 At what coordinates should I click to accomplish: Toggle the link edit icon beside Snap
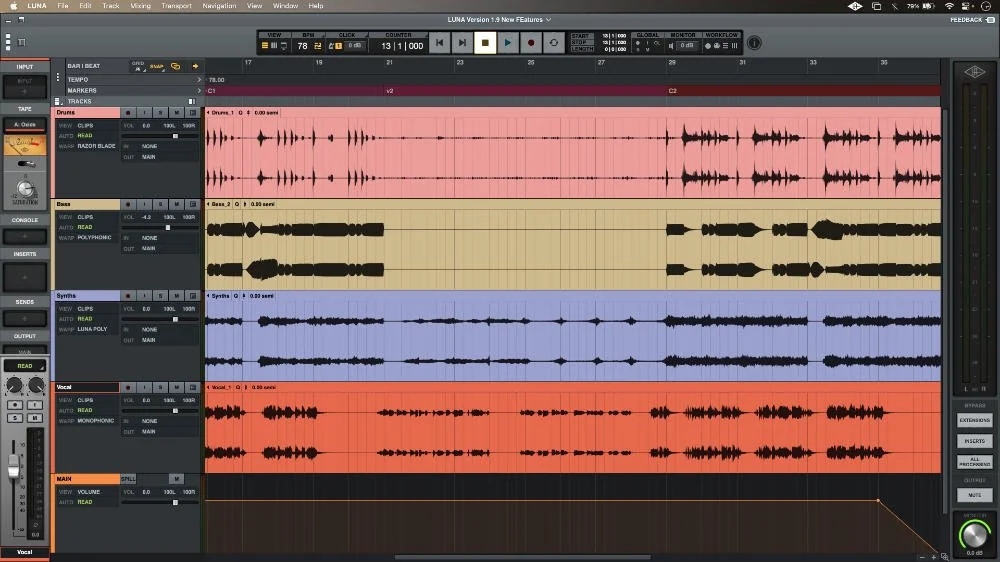(175, 66)
